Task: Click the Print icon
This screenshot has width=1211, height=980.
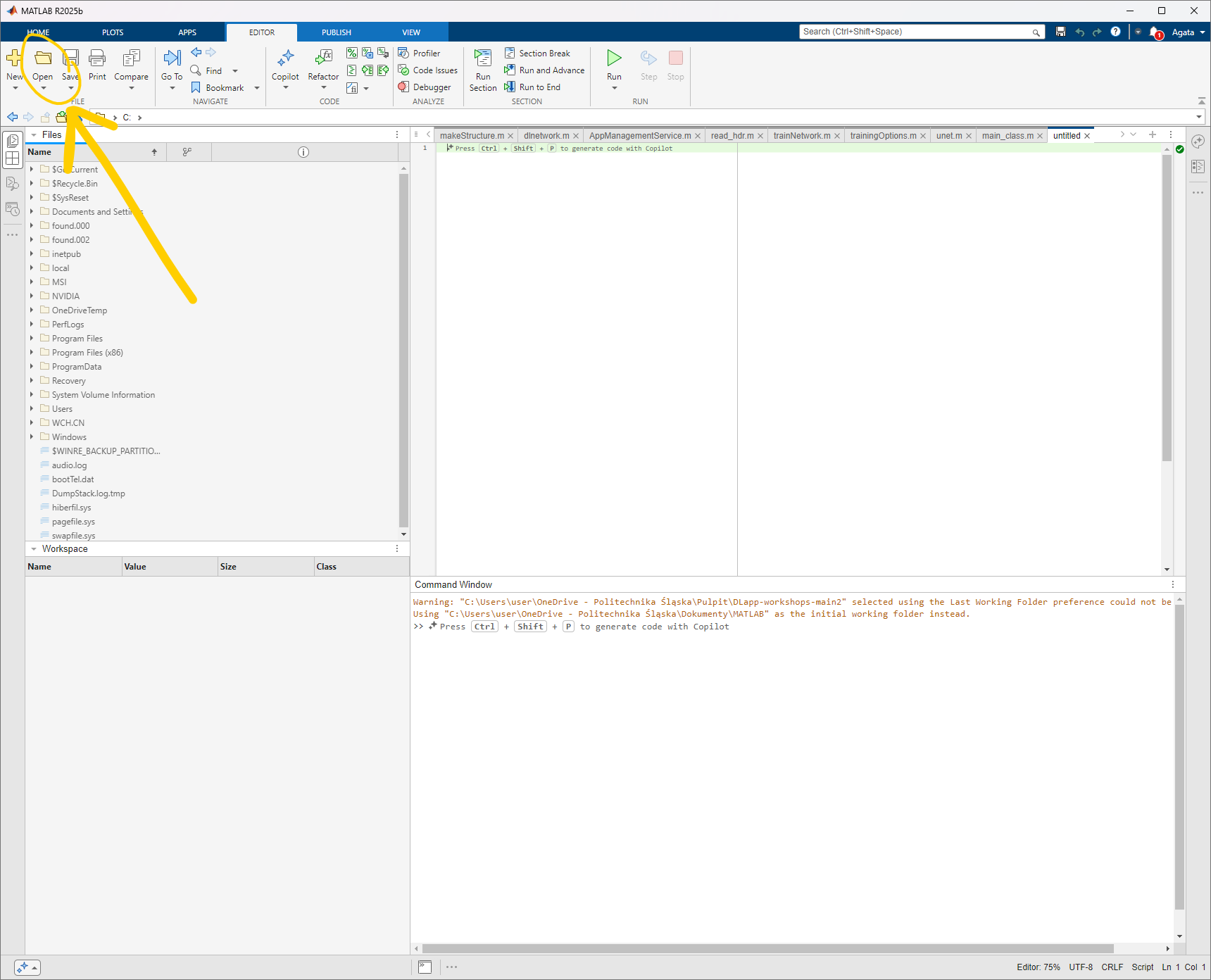Action: (97, 59)
